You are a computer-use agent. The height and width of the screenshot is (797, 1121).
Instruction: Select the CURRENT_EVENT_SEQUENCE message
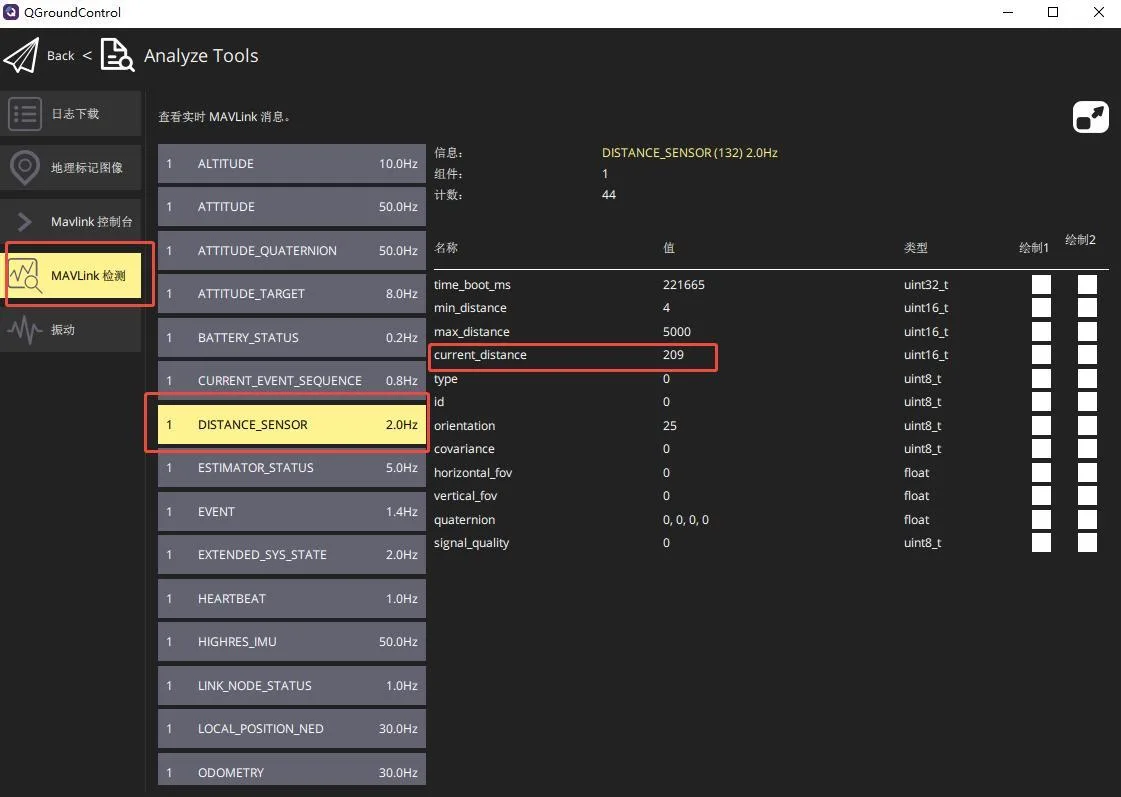coord(292,381)
